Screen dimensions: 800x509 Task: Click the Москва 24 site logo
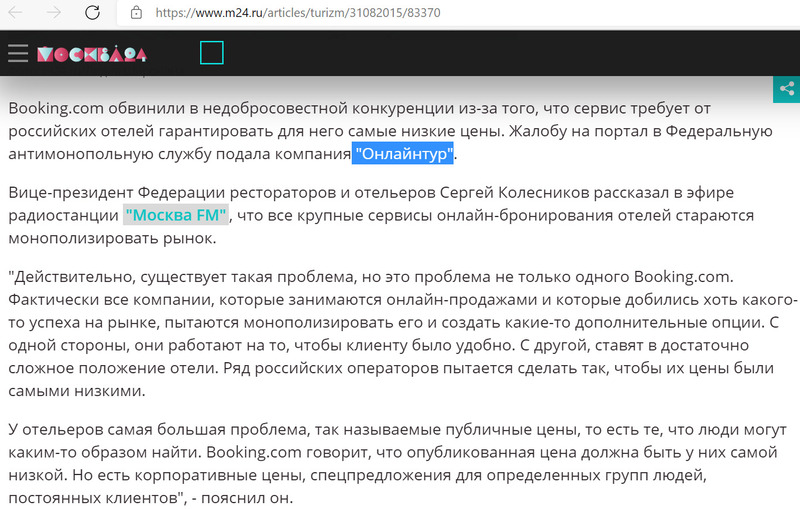tap(92, 54)
